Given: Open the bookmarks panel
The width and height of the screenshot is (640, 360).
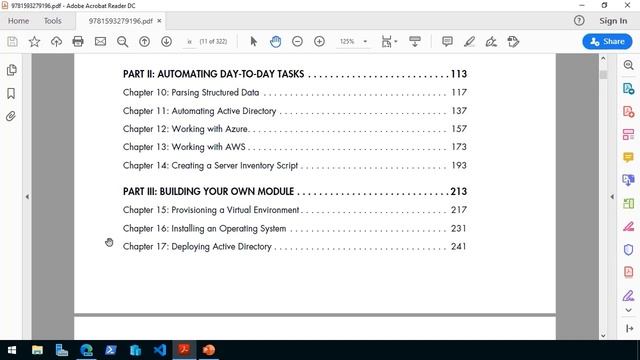Looking at the screenshot, I should (11, 93).
